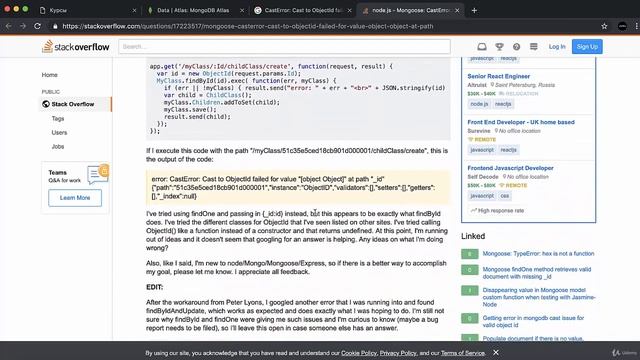Click the browser address bar URL

tap(248, 26)
